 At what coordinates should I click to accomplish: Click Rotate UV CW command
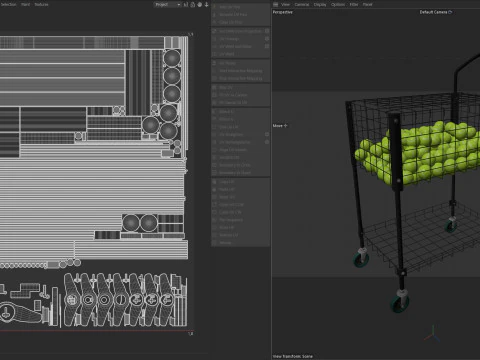pos(241,212)
